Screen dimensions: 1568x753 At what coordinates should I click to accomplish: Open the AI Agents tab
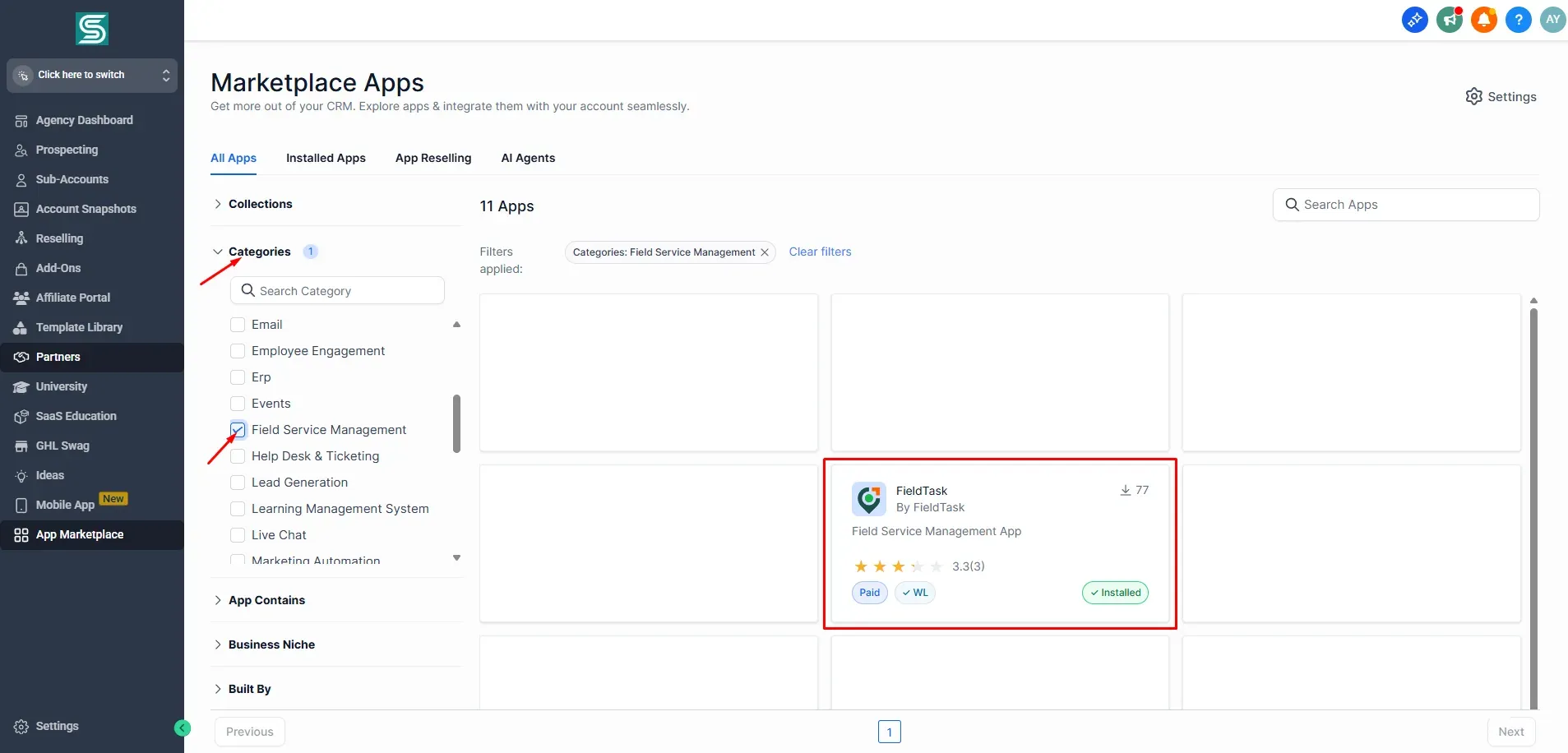(x=528, y=158)
